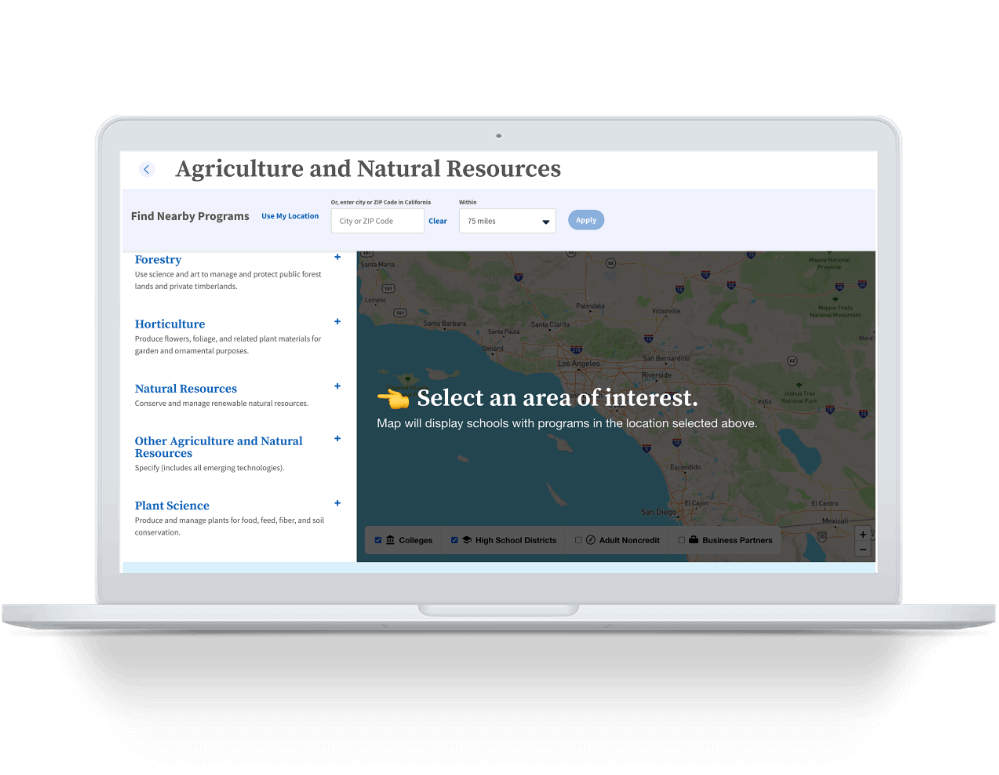Screen dimensions: 999x775
Task: Click the Business Partners briefcase icon
Action: [x=694, y=540]
